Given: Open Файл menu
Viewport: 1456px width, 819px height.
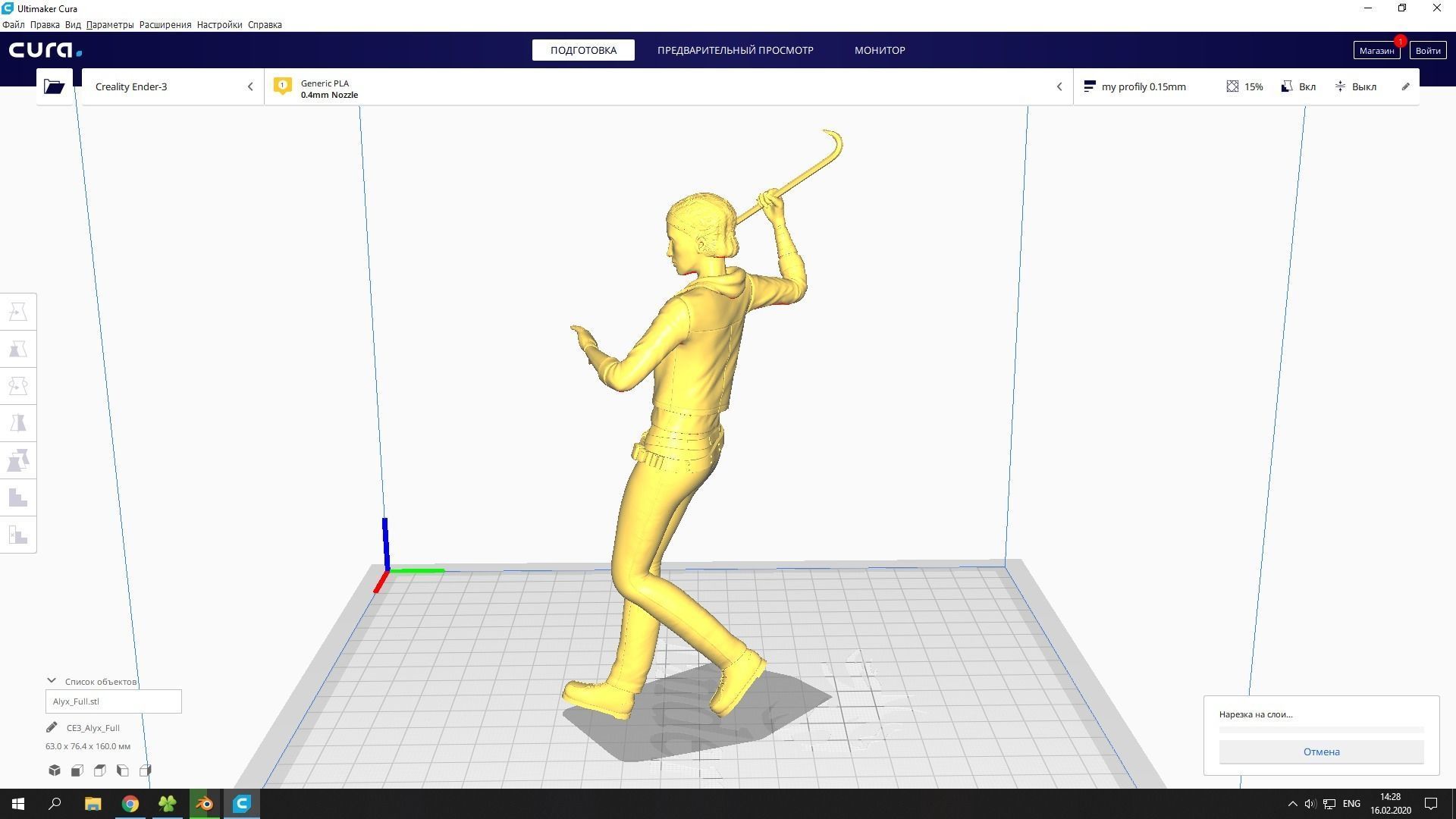Looking at the screenshot, I should (x=14, y=25).
